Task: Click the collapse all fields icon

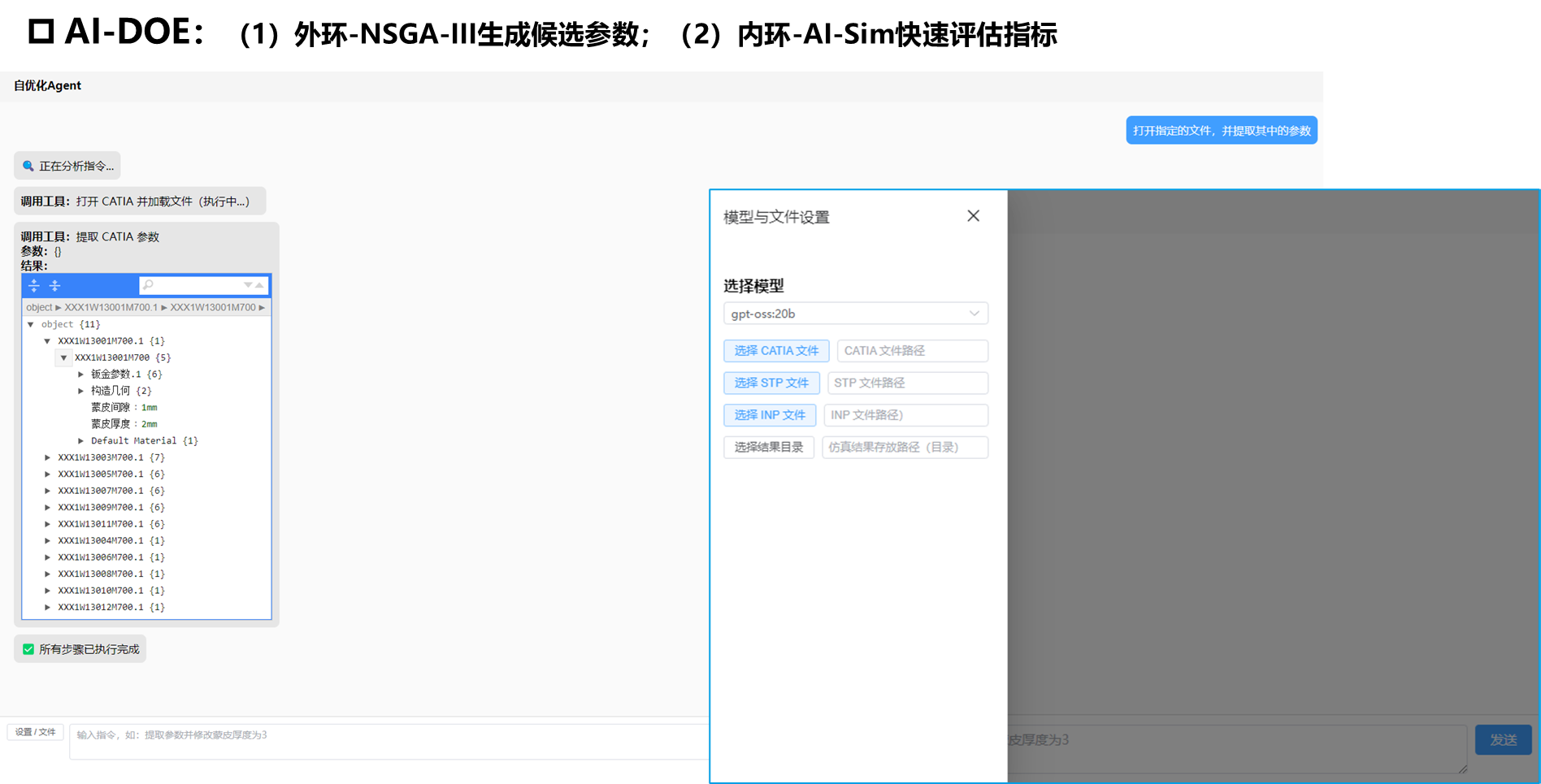Action: 54,285
